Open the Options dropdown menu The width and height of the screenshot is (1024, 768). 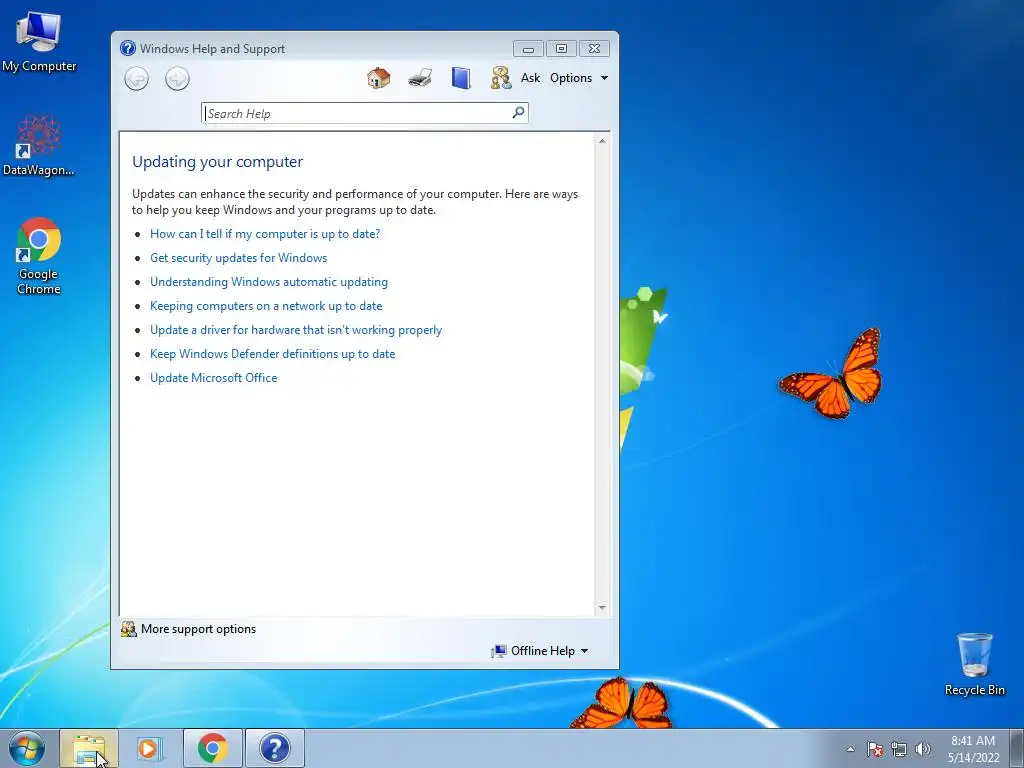(x=579, y=78)
